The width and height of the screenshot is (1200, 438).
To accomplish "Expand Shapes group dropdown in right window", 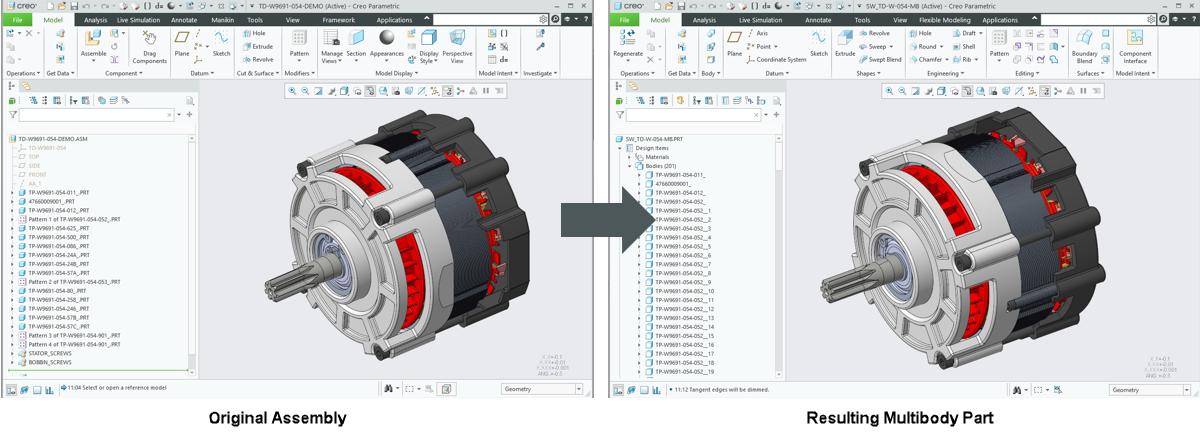I will 868,73.
